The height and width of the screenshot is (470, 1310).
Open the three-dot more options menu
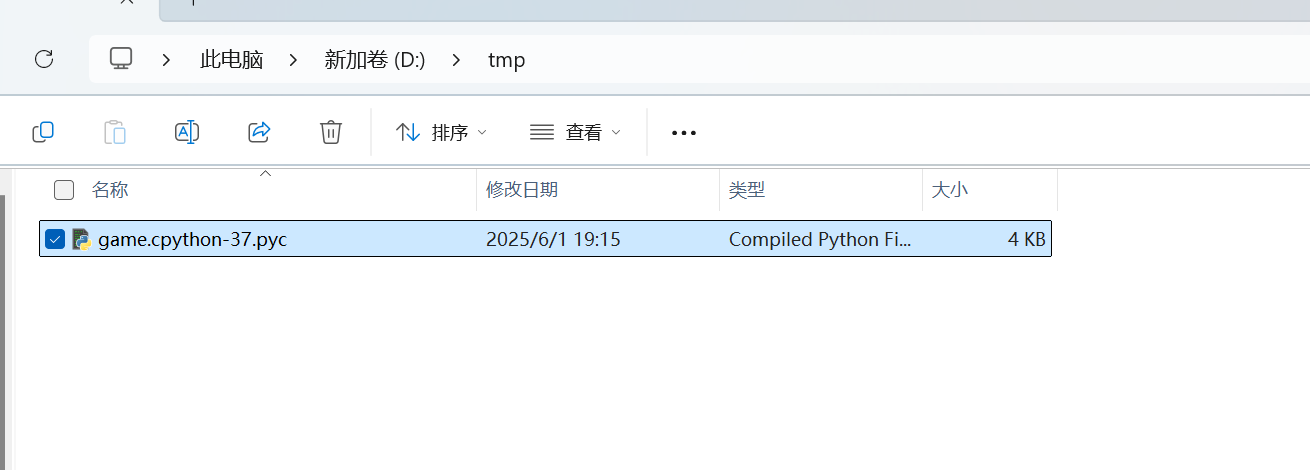684,132
